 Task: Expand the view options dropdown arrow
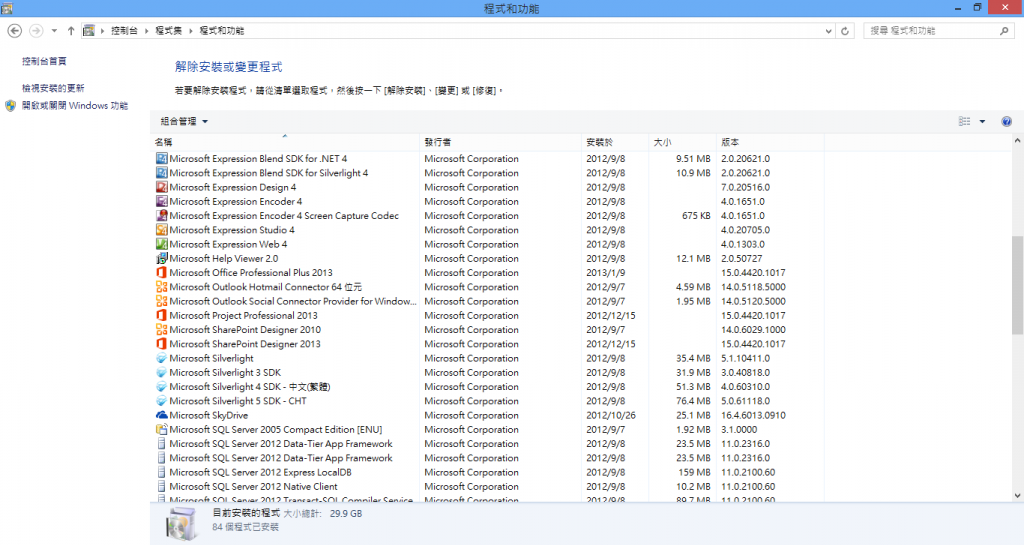pos(982,121)
